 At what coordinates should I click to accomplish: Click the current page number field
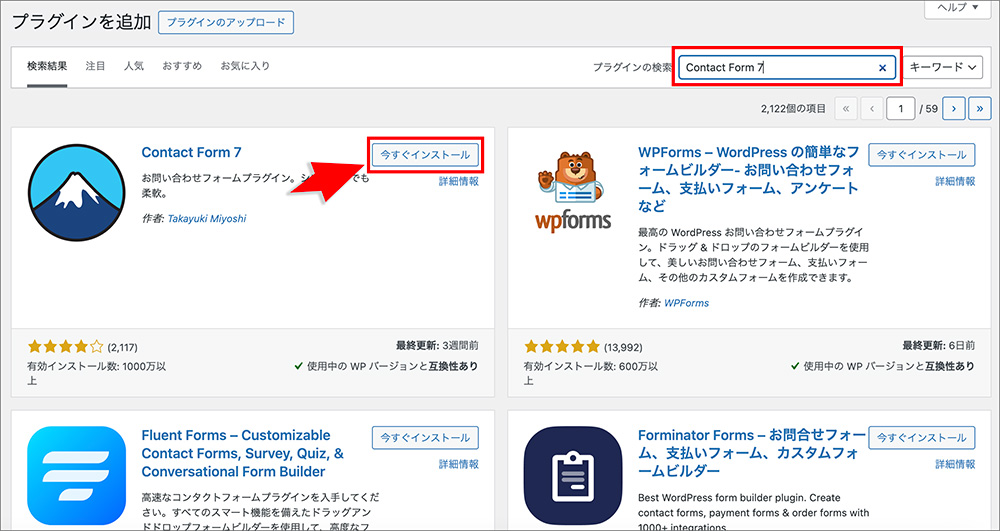pos(901,108)
